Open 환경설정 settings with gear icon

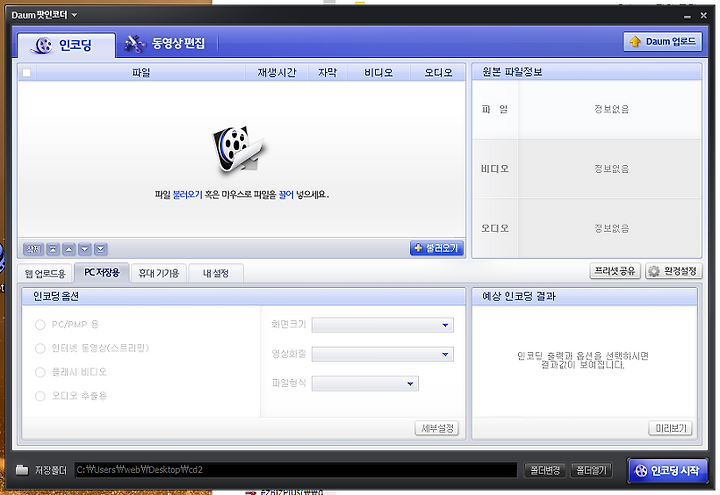click(674, 271)
